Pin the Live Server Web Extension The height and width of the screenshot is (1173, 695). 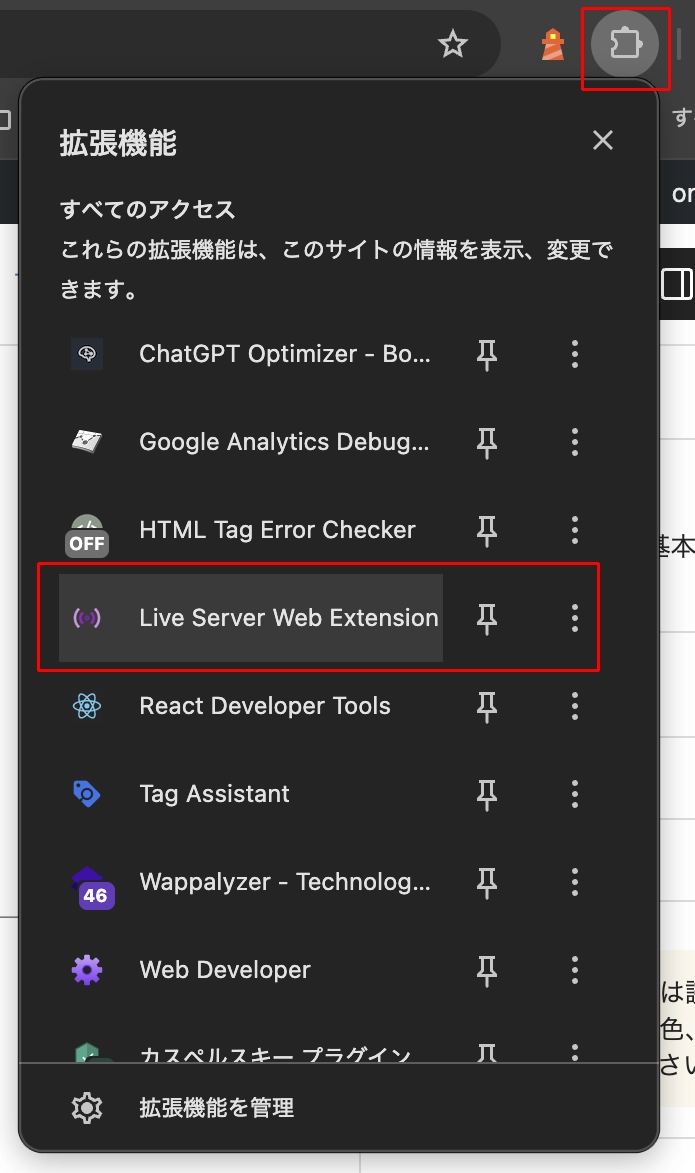487,618
